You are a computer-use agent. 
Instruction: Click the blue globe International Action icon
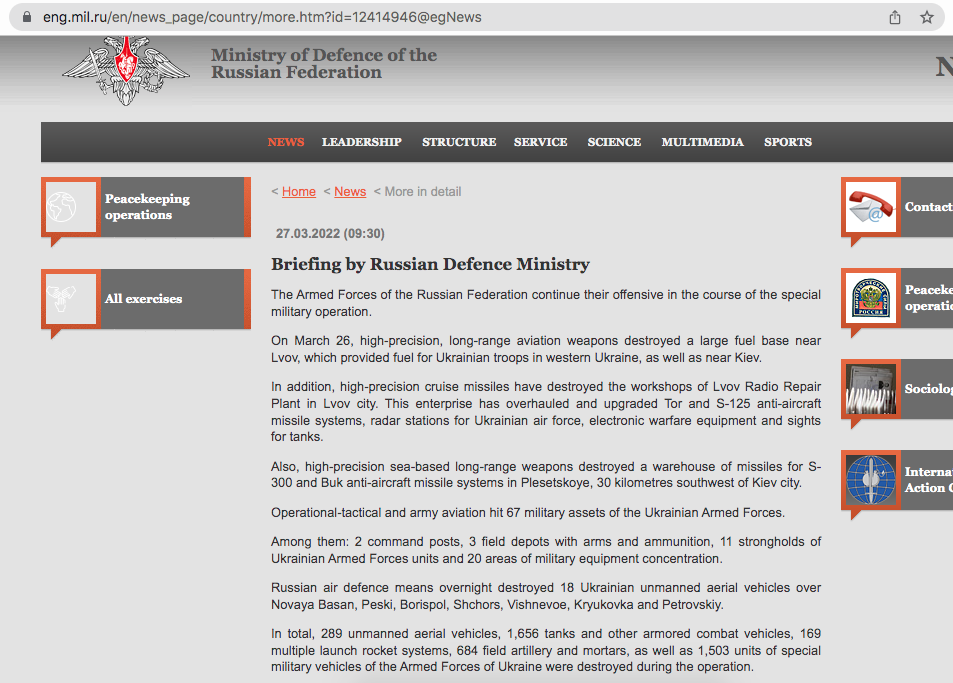coord(871,480)
